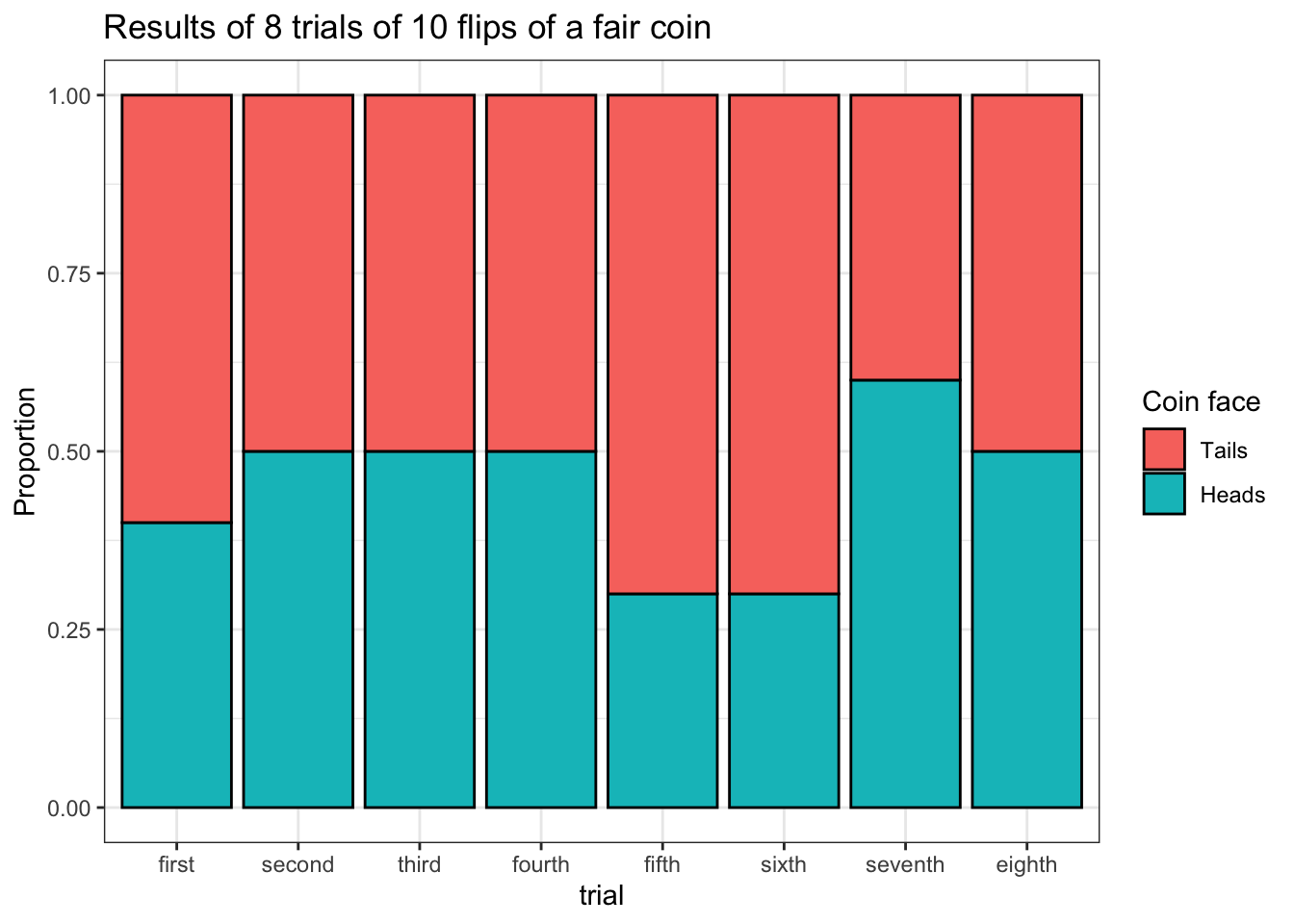This screenshot has height=924, width=1294.
Task: Click the "Heads" legend text label
Action: click(1232, 495)
